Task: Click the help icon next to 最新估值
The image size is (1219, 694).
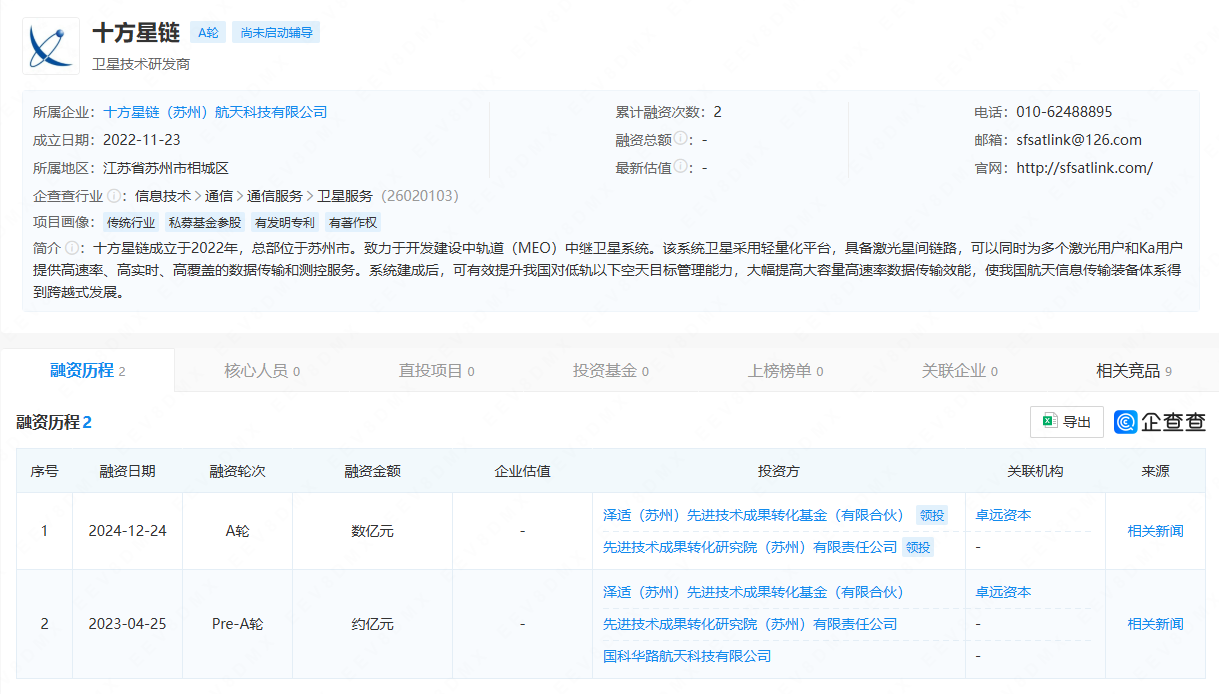Action: click(x=681, y=167)
